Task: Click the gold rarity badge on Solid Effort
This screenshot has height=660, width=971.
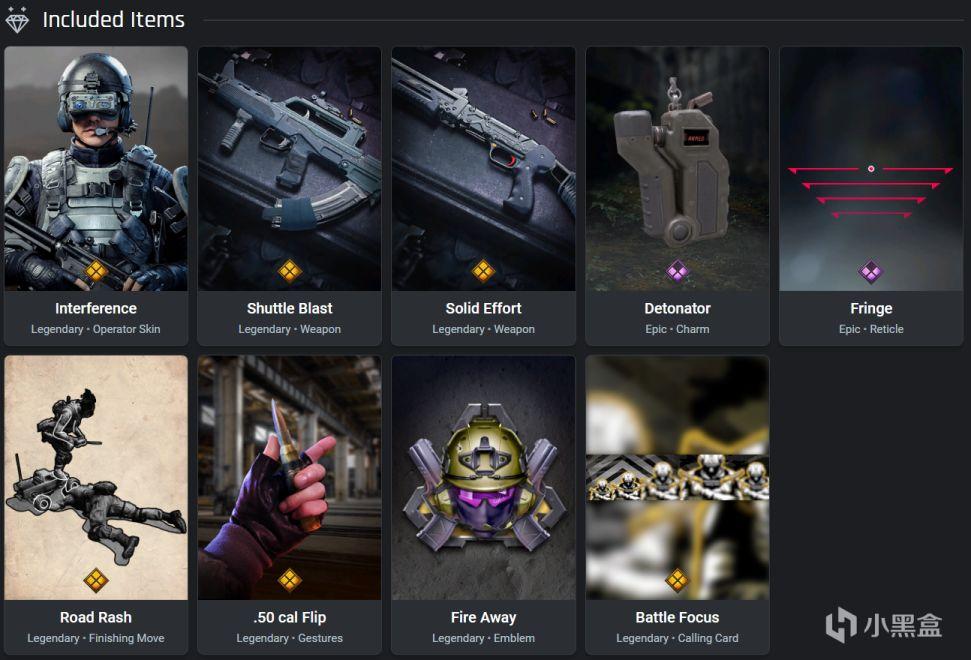Action: coord(483,271)
